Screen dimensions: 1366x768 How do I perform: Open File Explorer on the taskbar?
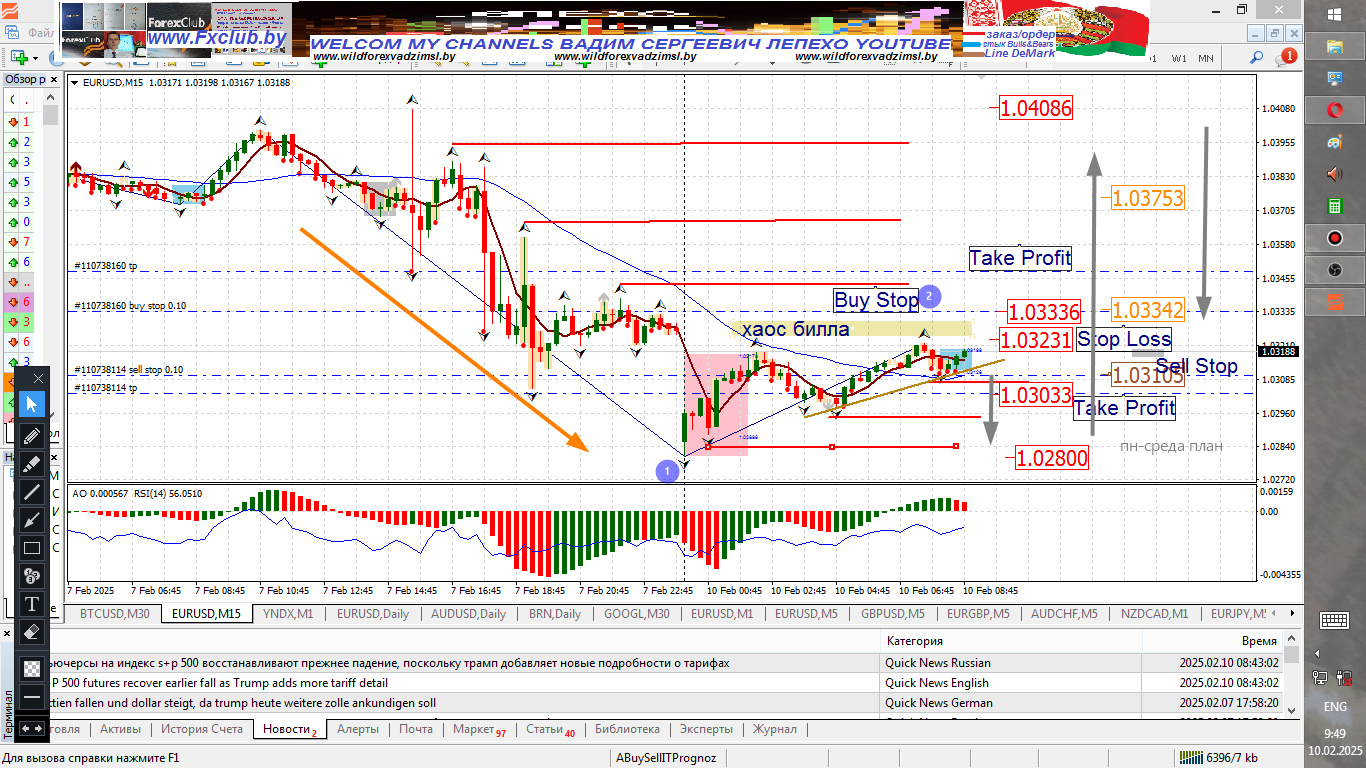coord(1335,47)
